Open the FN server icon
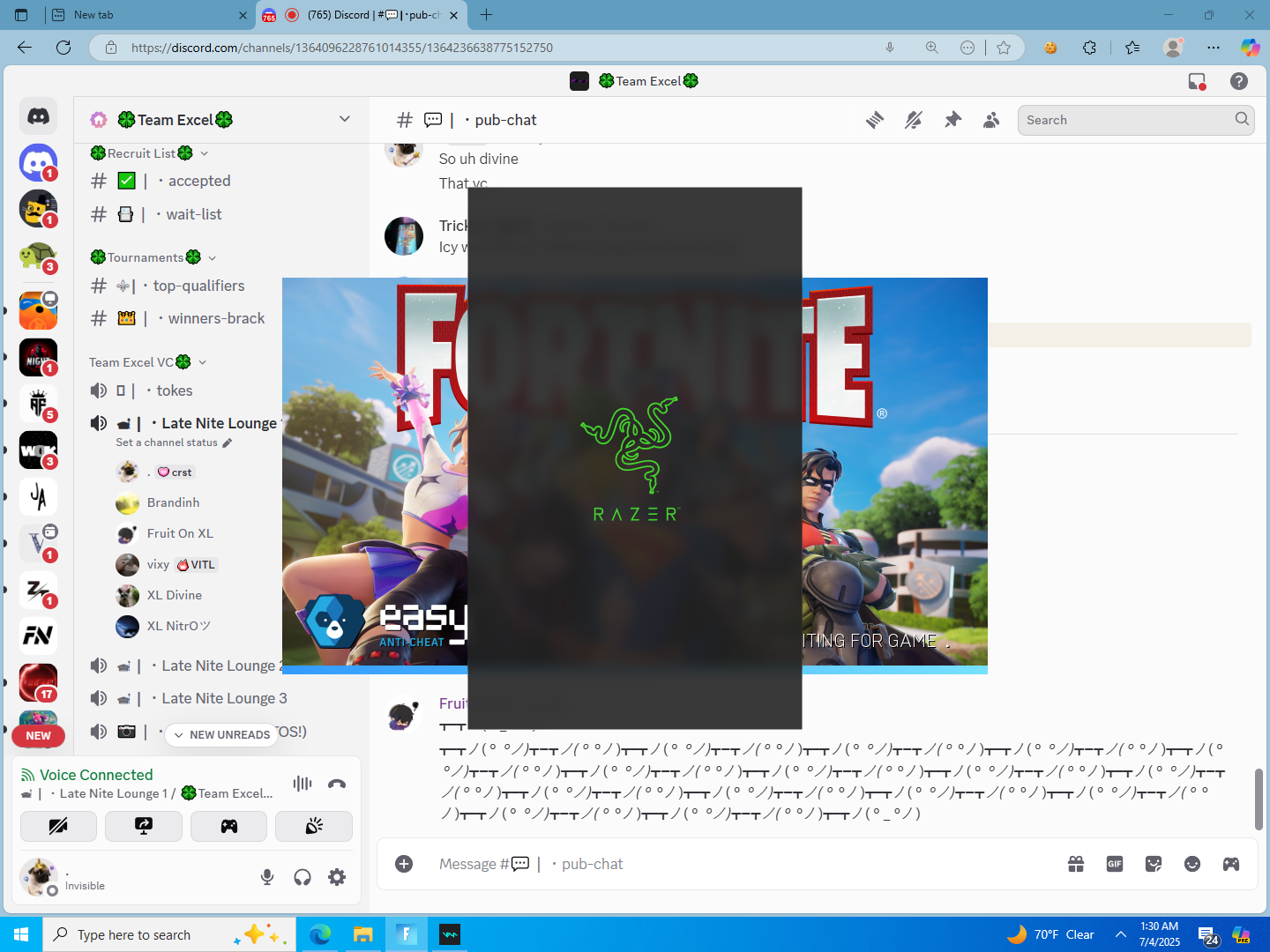Image resolution: width=1270 pixels, height=952 pixels. (38, 635)
